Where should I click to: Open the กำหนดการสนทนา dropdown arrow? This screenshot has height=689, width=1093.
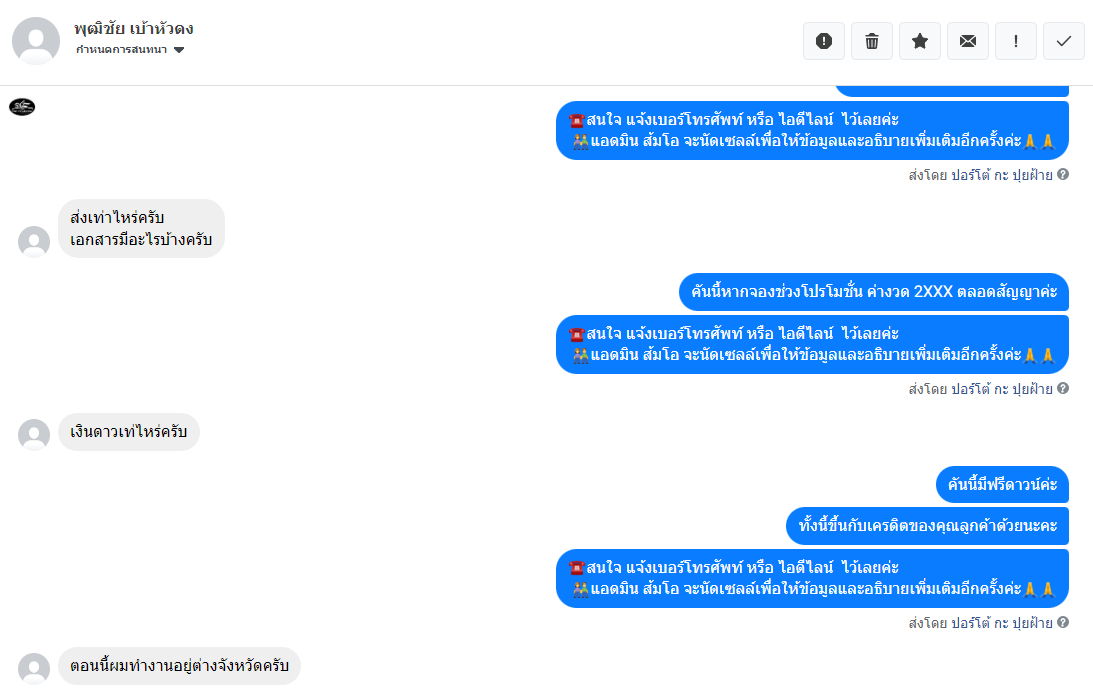[x=179, y=50]
